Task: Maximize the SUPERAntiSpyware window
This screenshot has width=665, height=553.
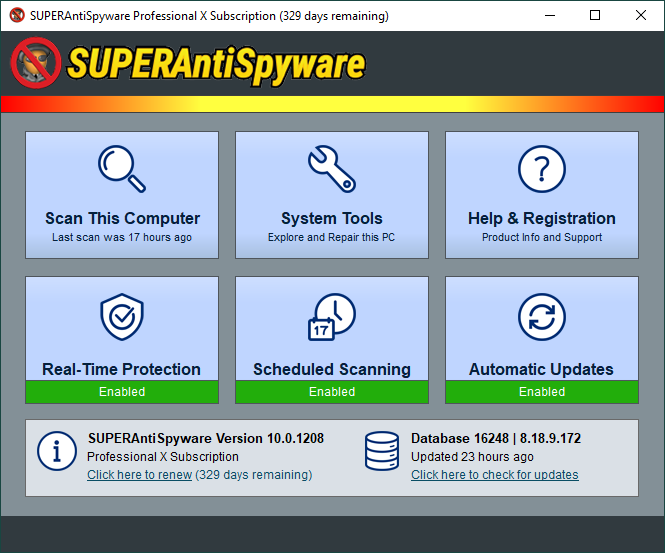Action: pyautogui.click(x=595, y=16)
